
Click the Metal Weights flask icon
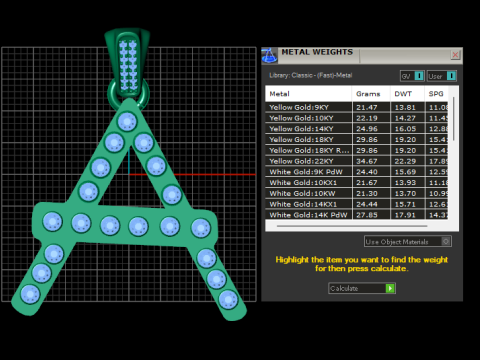[269, 55]
